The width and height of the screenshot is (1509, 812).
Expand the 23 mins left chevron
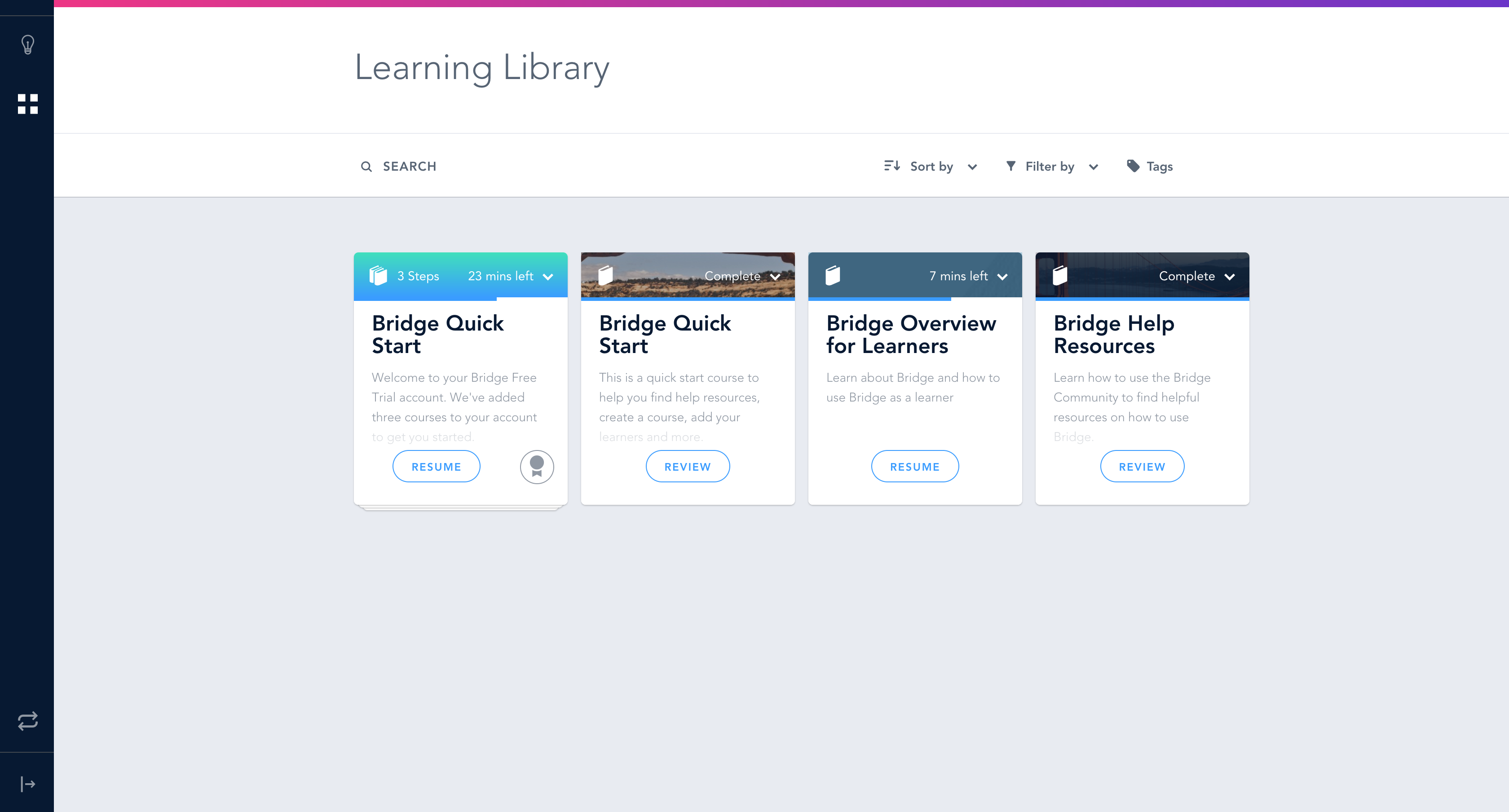[548, 277]
